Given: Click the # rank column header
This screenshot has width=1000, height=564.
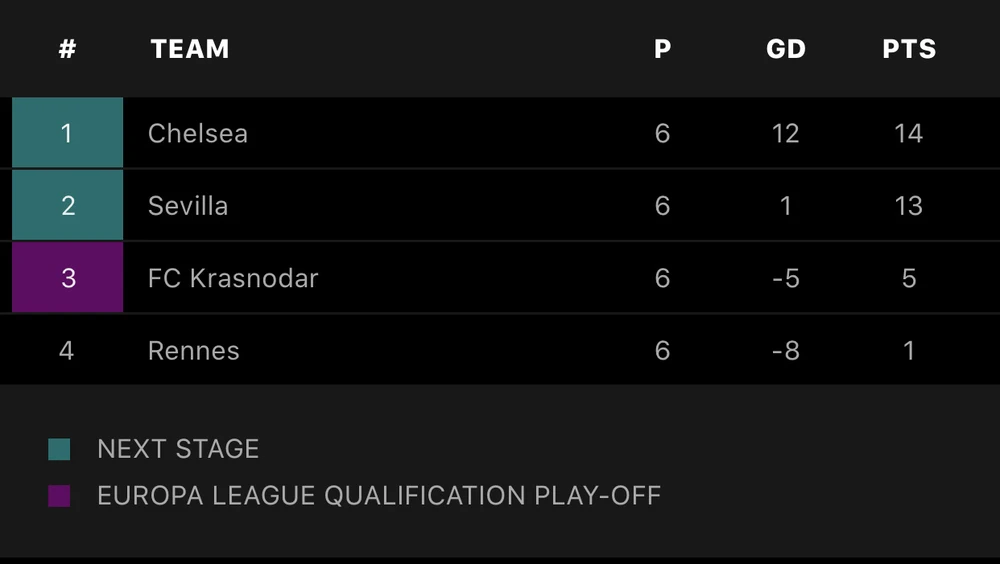Looking at the screenshot, I should [67, 49].
